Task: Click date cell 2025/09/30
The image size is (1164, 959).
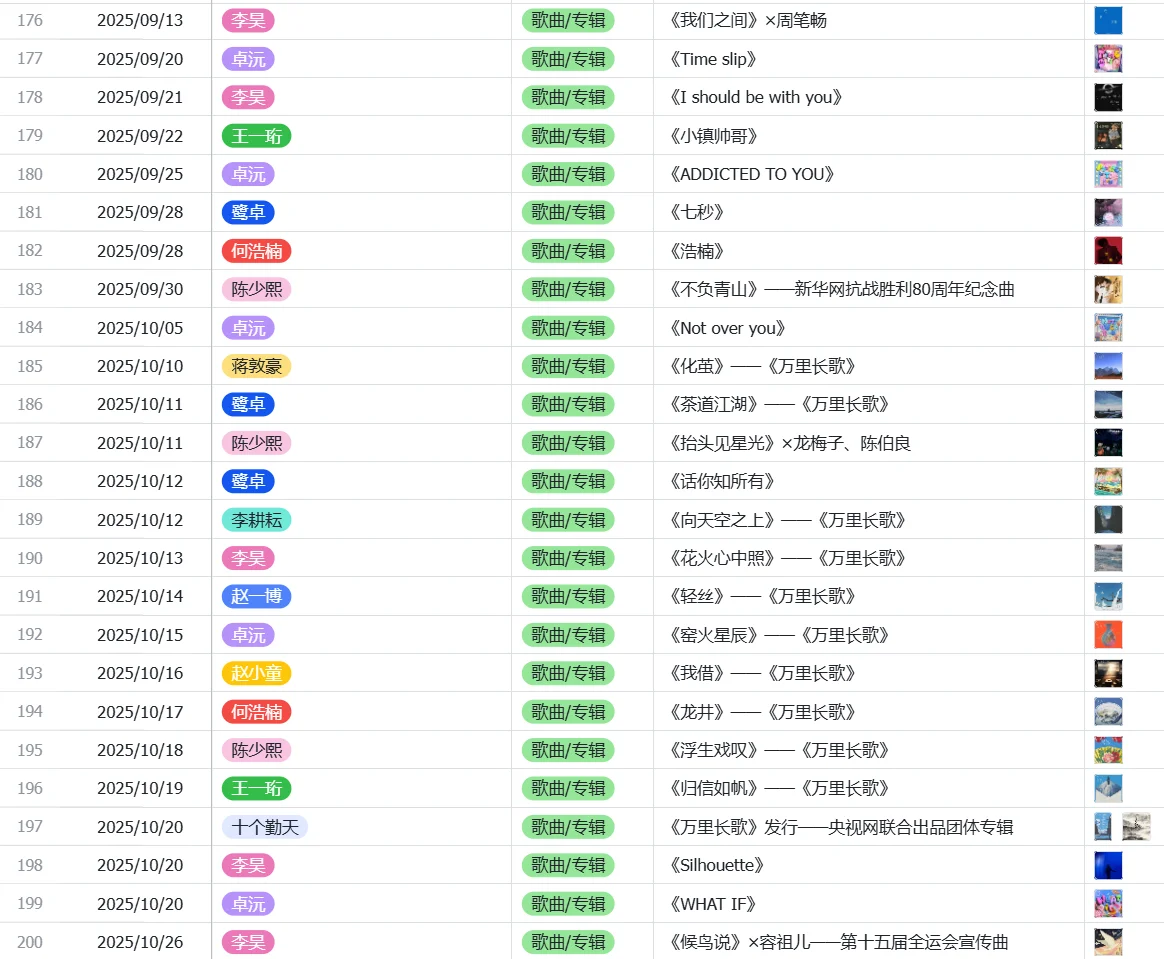Action: [x=140, y=289]
